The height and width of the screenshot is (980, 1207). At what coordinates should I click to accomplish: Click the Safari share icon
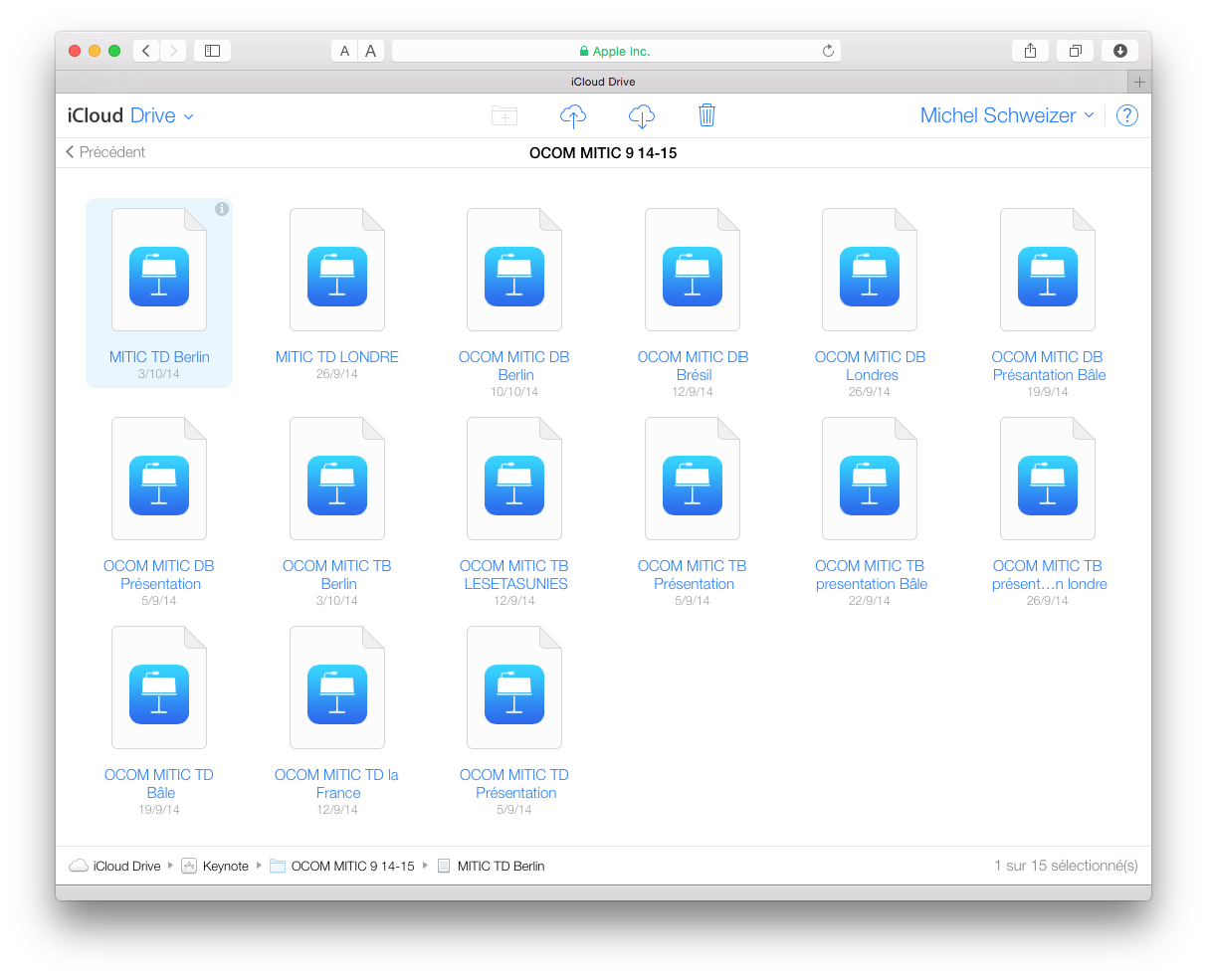1030,51
